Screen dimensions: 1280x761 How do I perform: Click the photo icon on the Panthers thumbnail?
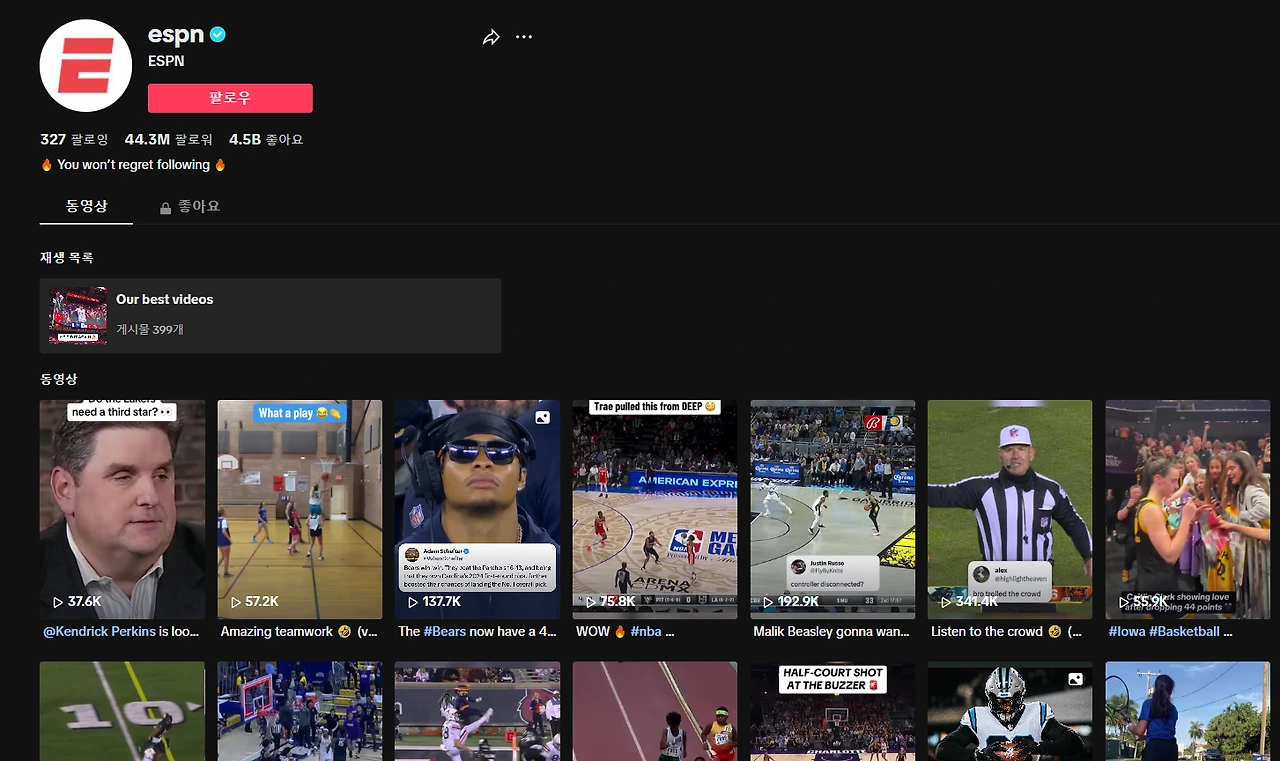1075,679
